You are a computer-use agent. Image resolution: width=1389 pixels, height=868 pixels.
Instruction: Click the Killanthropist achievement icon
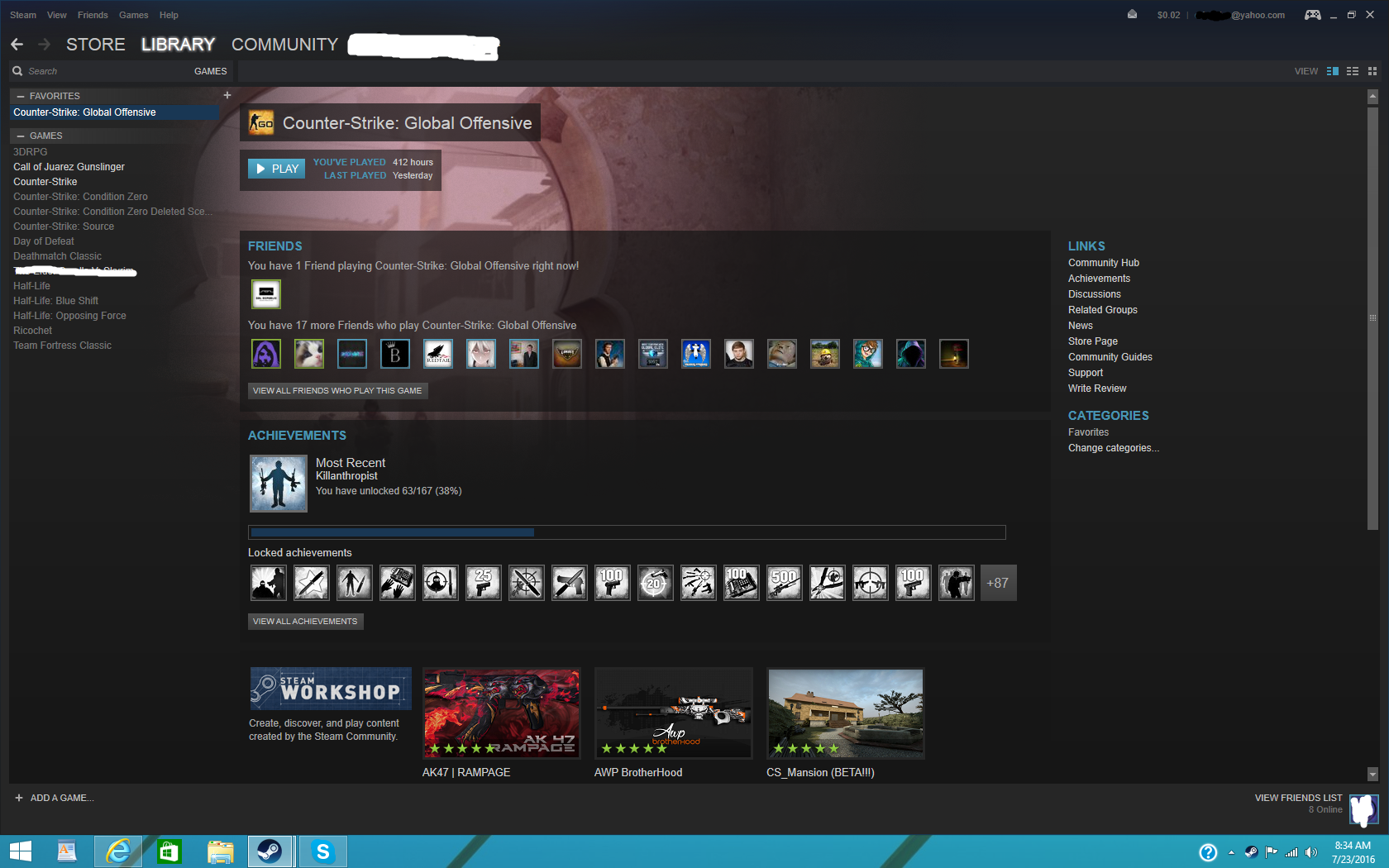click(279, 484)
